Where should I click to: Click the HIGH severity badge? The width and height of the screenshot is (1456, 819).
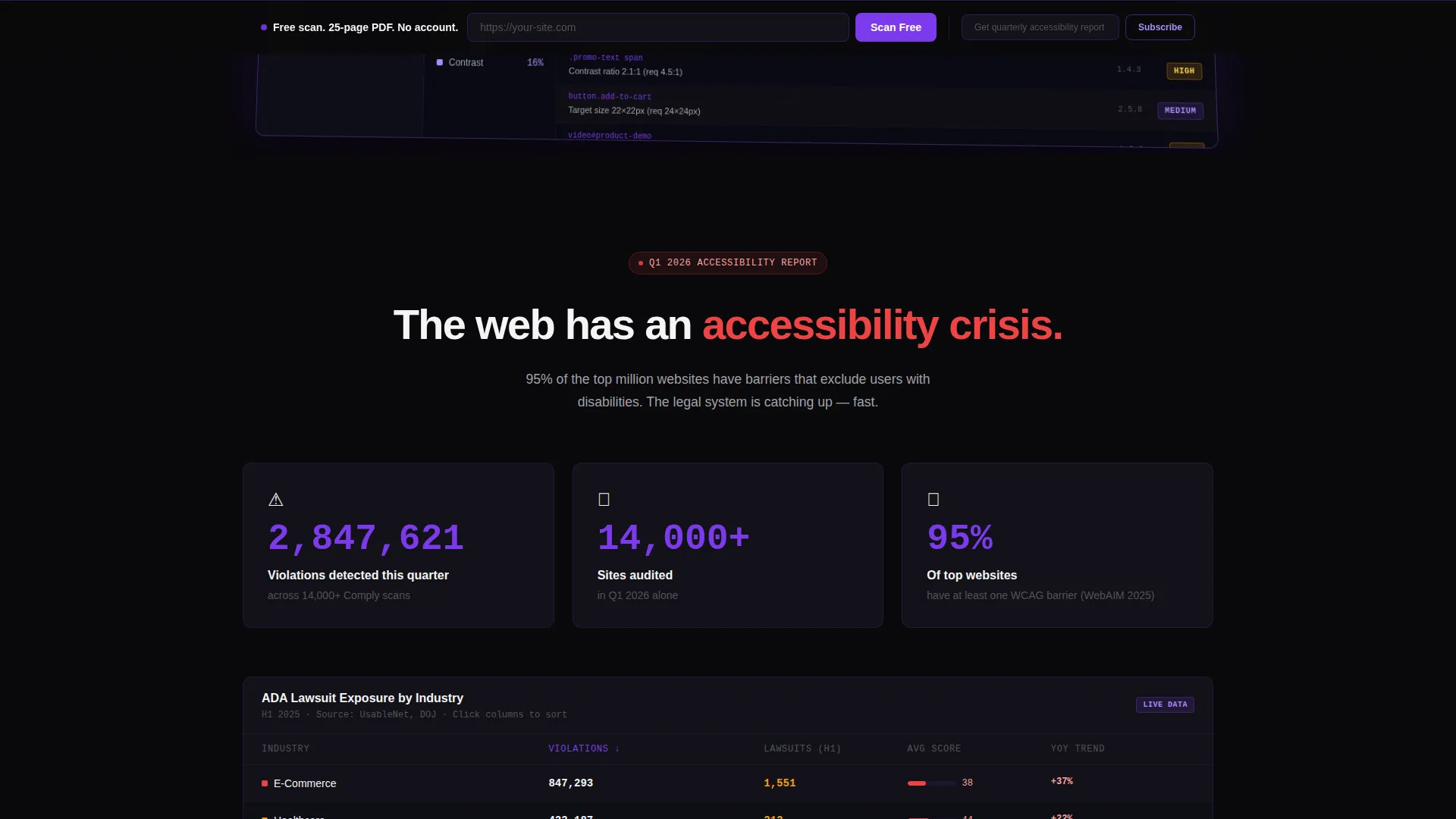(x=1184, y=71)
